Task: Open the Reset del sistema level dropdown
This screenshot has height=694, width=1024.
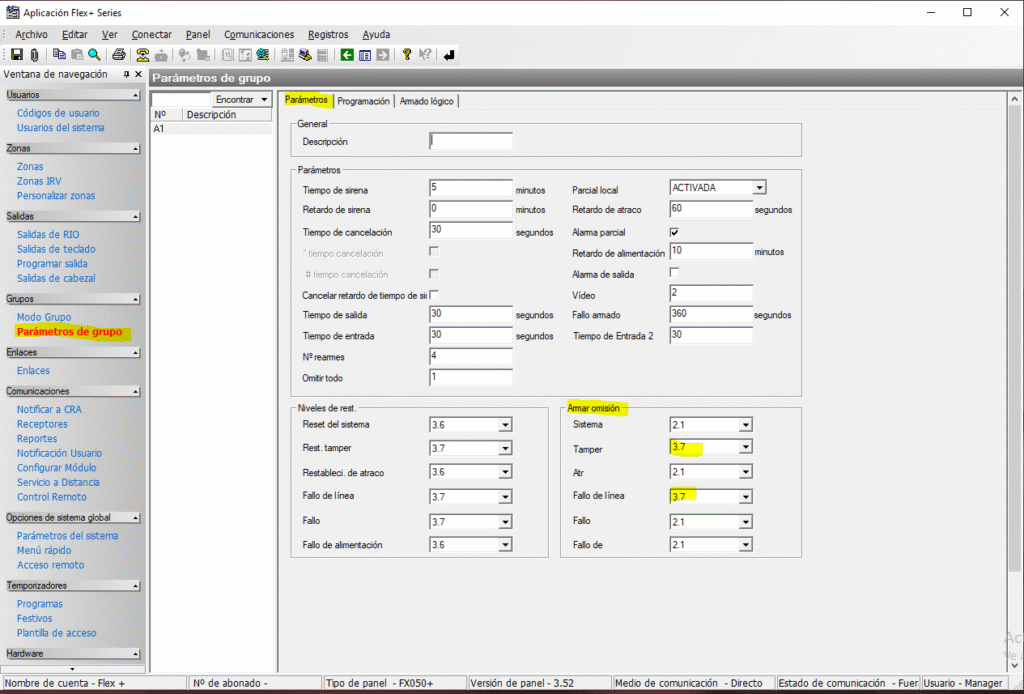Action: coord(505,425)
